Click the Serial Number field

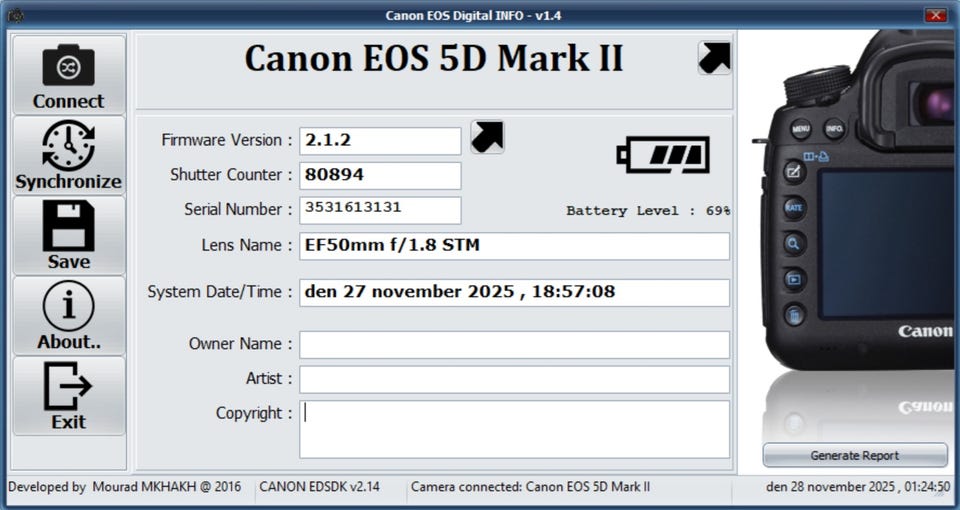pyautogui.click(x=380, y=210)
